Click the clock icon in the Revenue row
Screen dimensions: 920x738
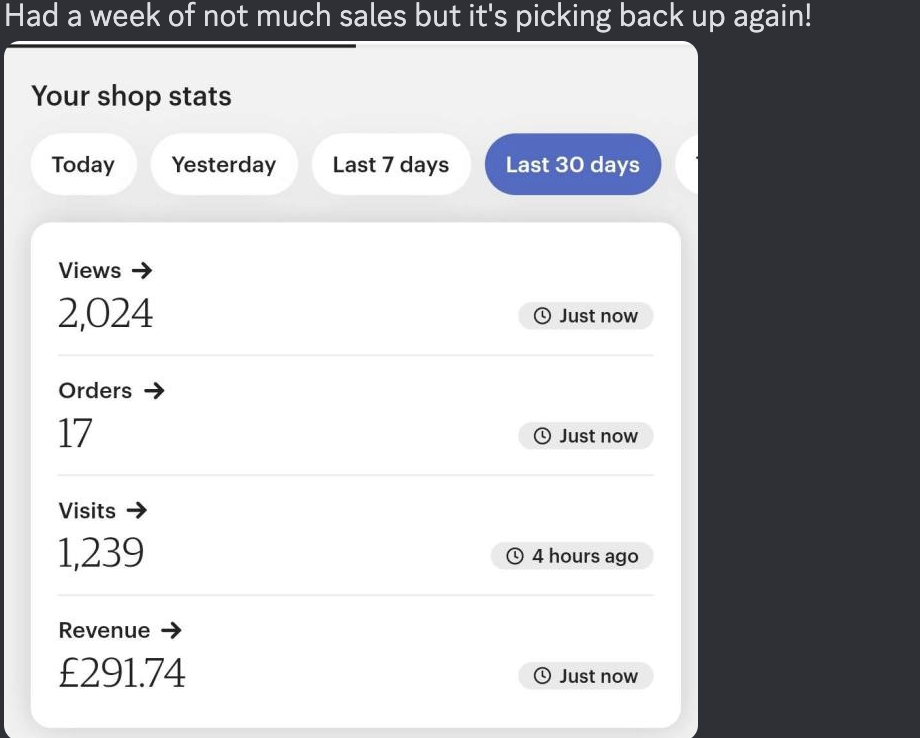[x=542, y=676]
